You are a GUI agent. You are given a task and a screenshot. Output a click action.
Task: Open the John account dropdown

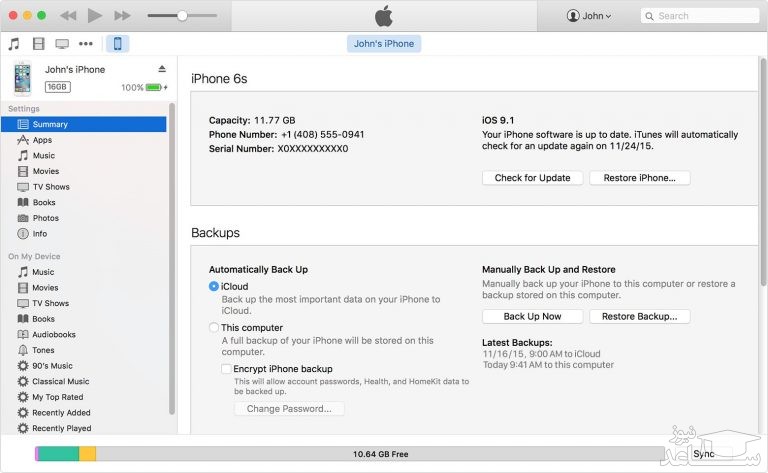(589, 16)
